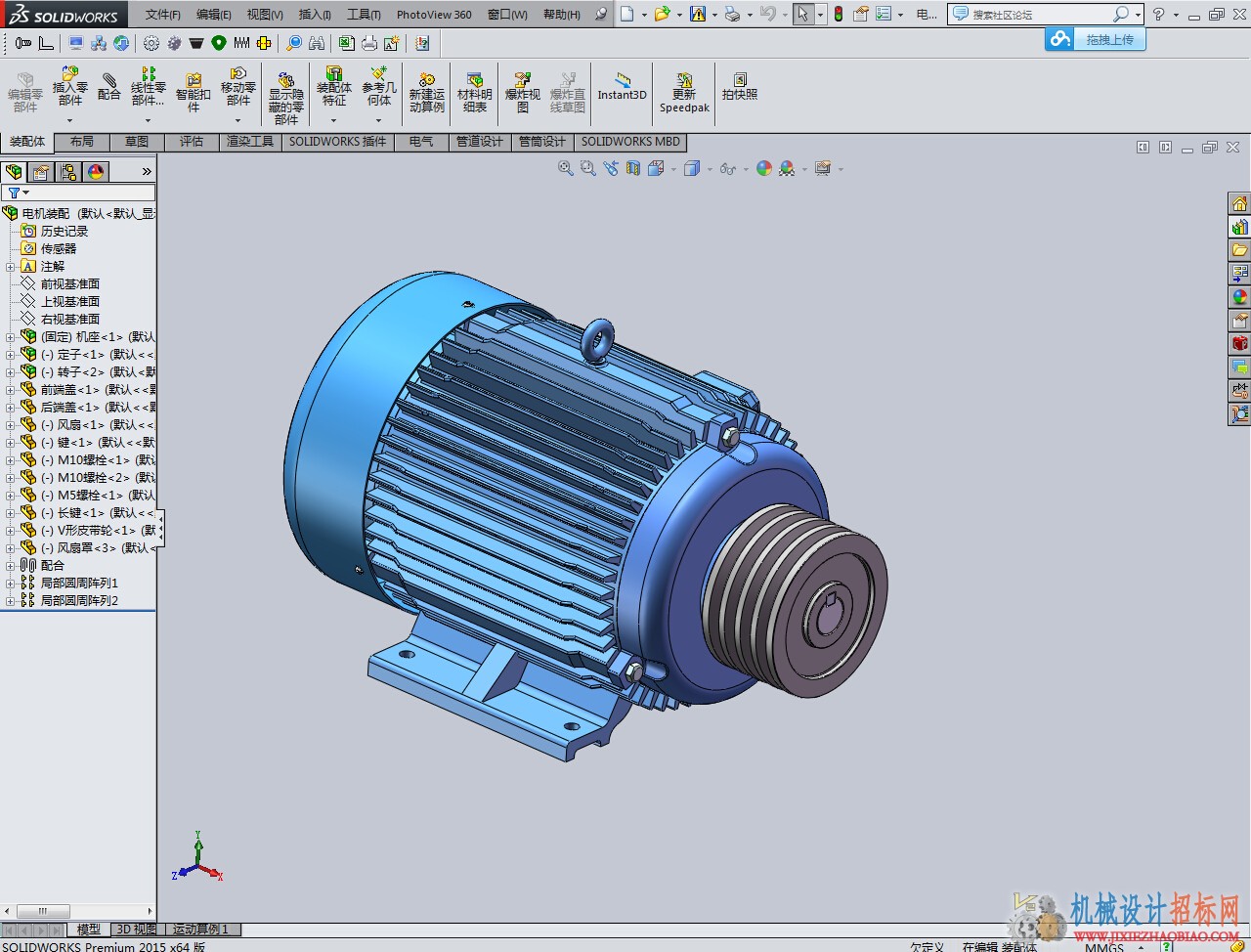Open the PhotoView 360 menu
This screenshot has width=1251, height=952.
click(x=434, y=15)
